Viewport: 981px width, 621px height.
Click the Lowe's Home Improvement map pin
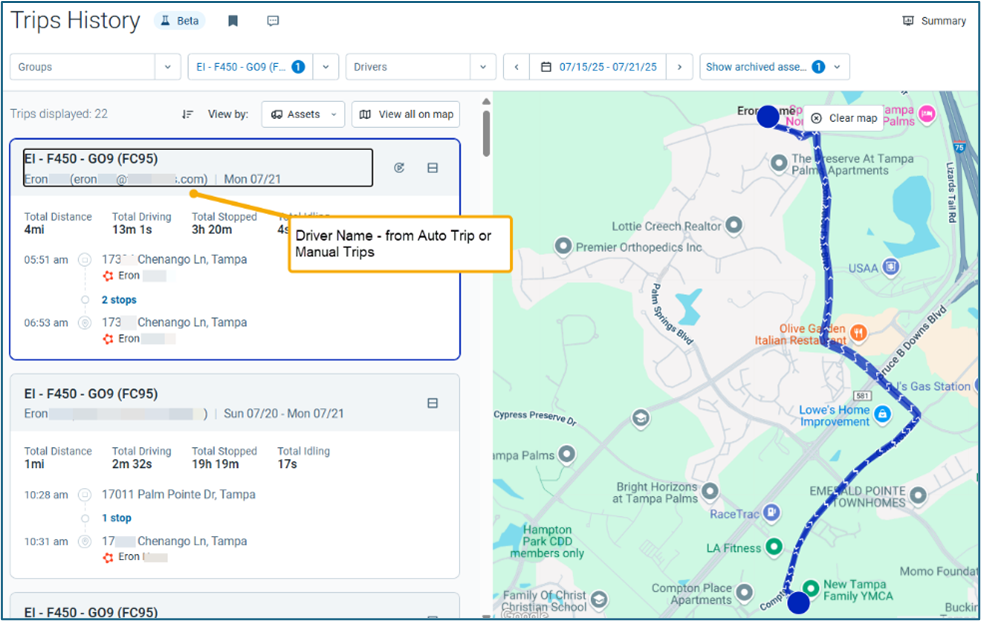[x=882, y=414]
